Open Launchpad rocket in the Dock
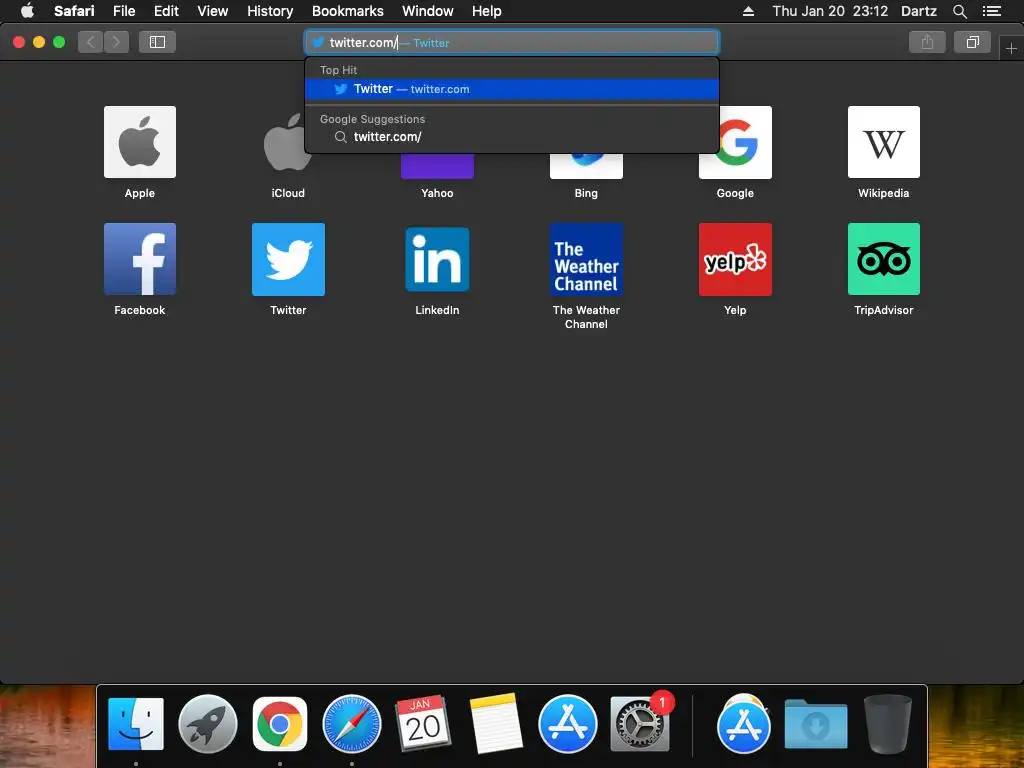This screenshot has height=768, width=1024. tap(208, 724)
